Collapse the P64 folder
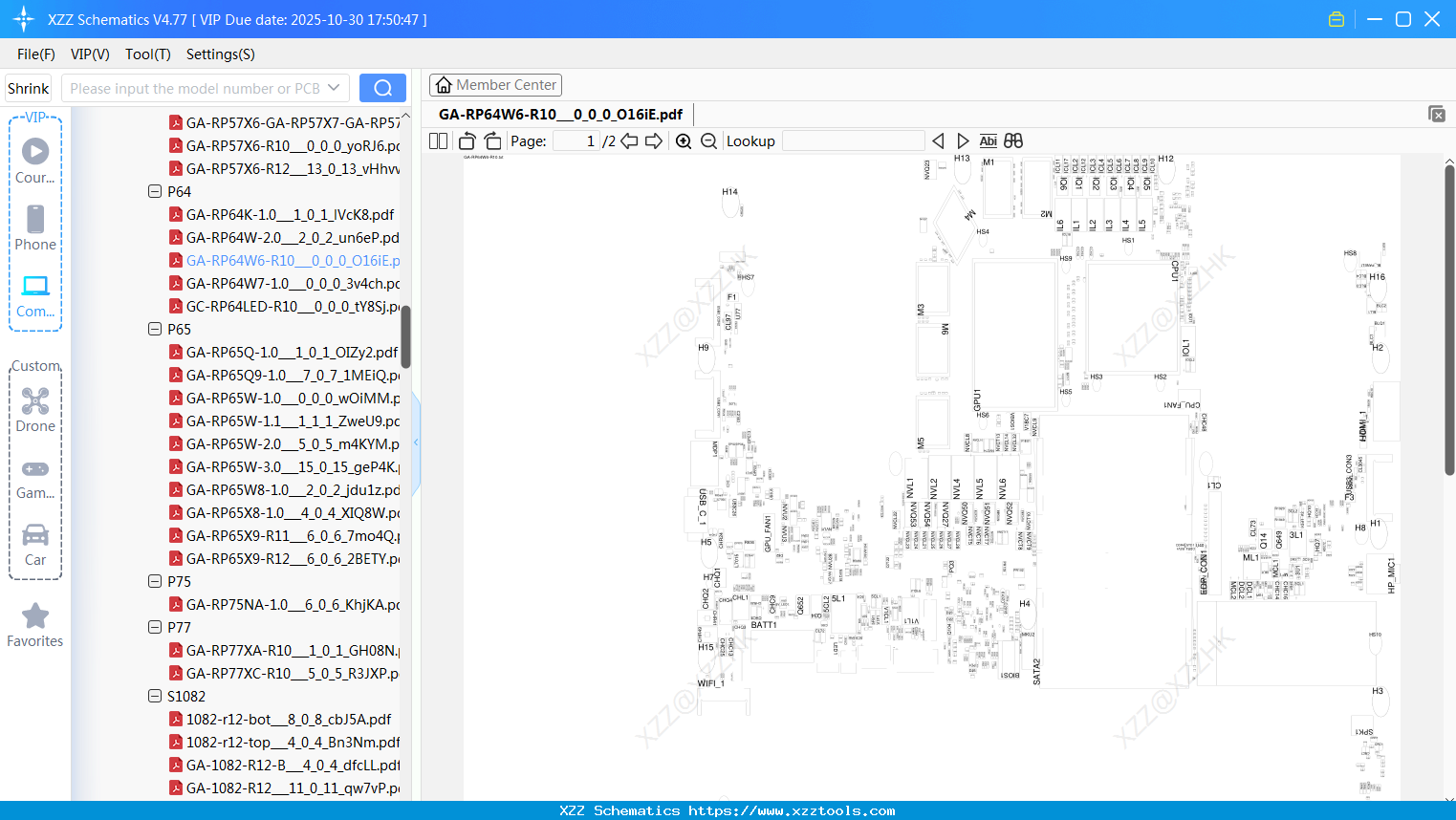Viewport: 1456px width, 820px height. click(x=155, y=191)
